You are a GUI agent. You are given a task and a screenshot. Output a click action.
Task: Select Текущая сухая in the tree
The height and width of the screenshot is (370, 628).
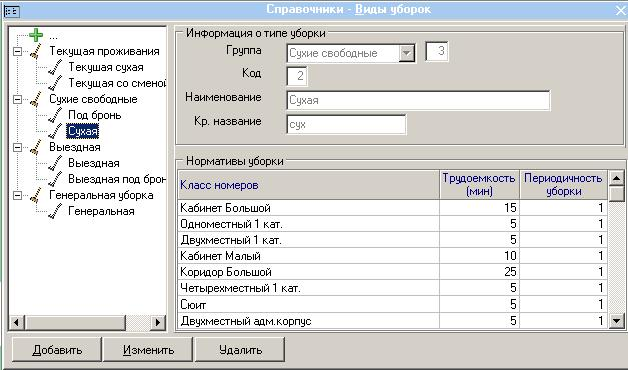tap(106, 67)
